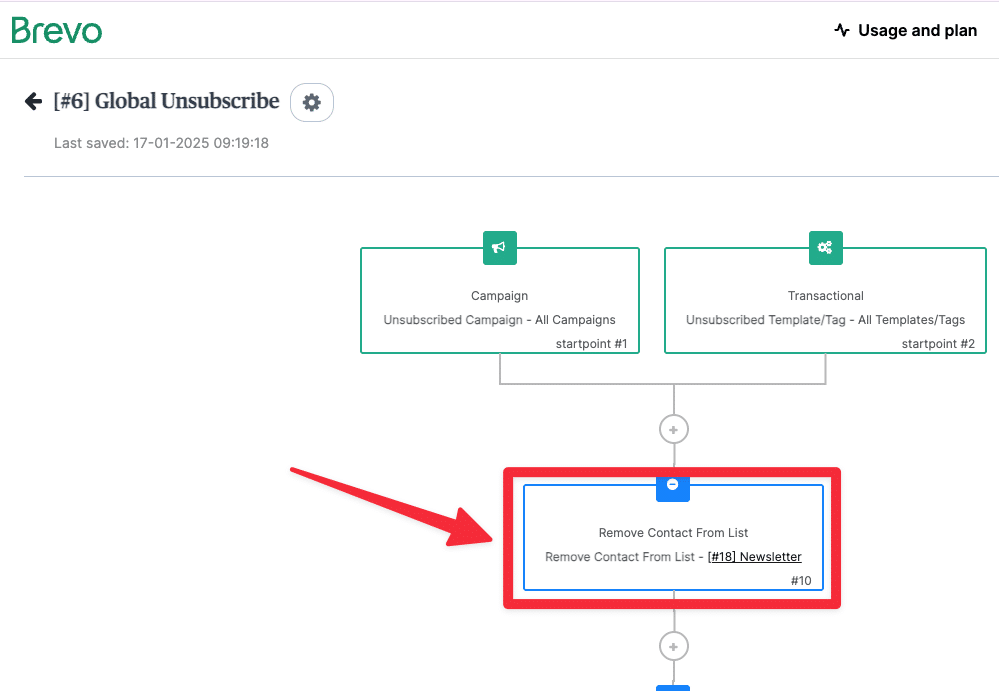Click the blue step icon at bottom of canvas
The width and height of the screenshot is (999, 691).
(x=673, y=688)
